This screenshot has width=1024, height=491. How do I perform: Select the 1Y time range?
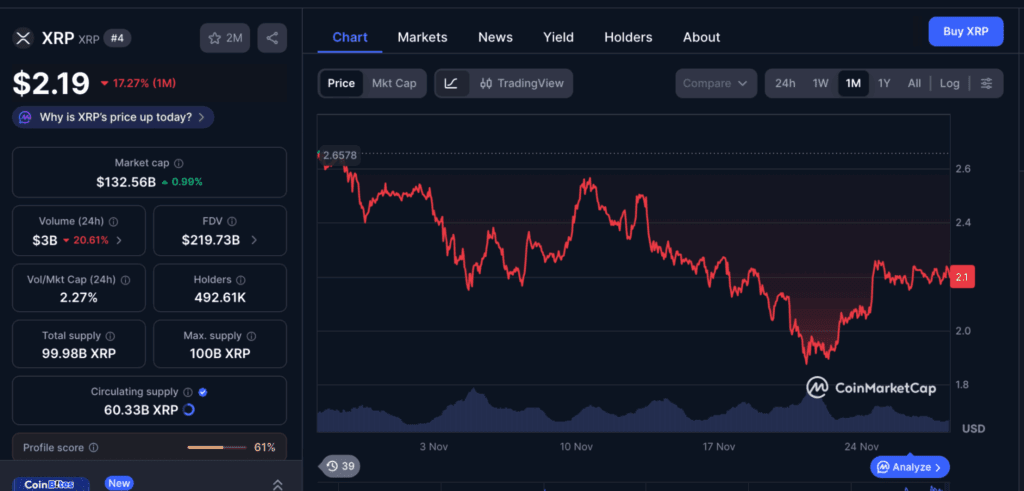pos(884,83)
